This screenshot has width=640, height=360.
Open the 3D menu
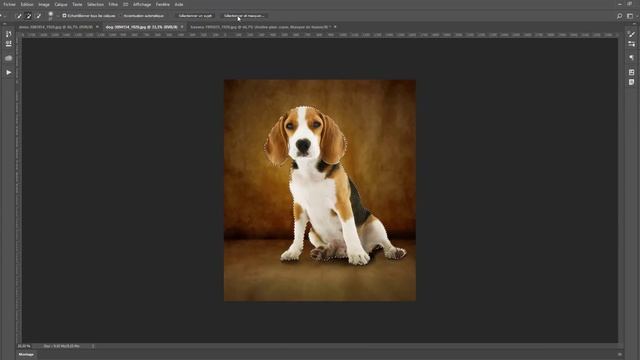[x=126, y=4]
